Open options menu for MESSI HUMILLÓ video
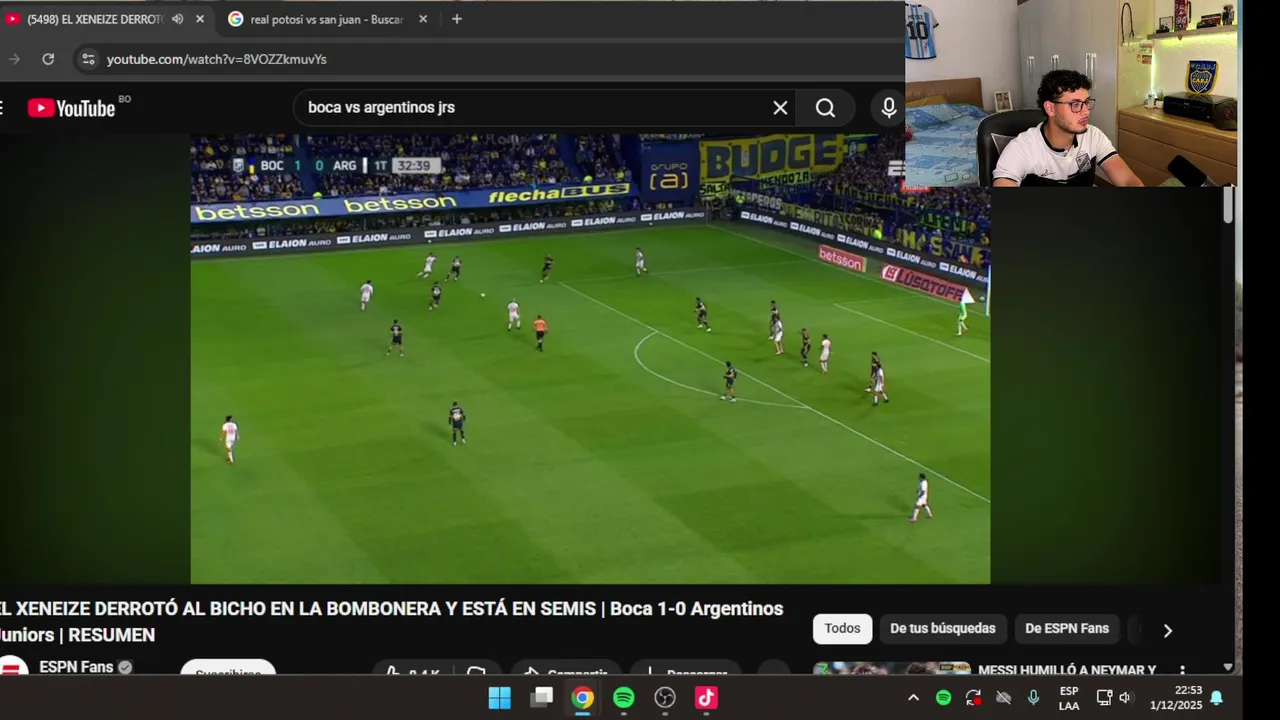Viewport: 1280px width, 720px height. 1182,670
